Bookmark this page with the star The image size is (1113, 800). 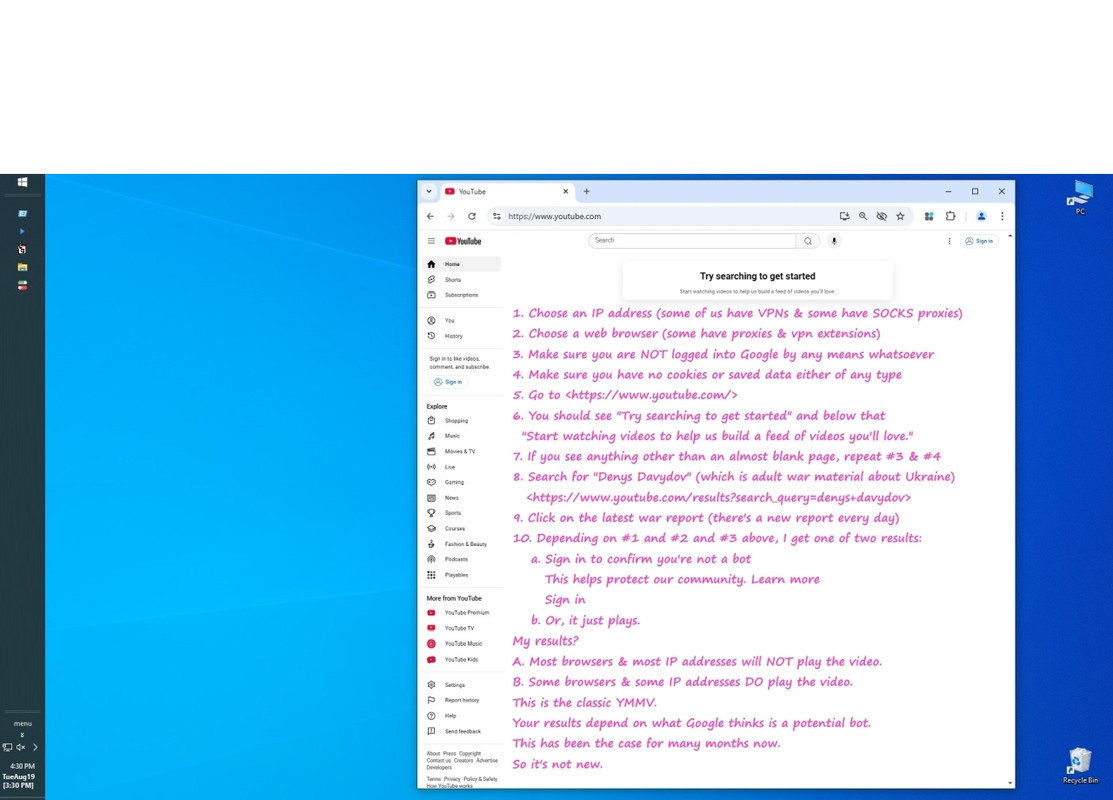(x=900, y=216)
